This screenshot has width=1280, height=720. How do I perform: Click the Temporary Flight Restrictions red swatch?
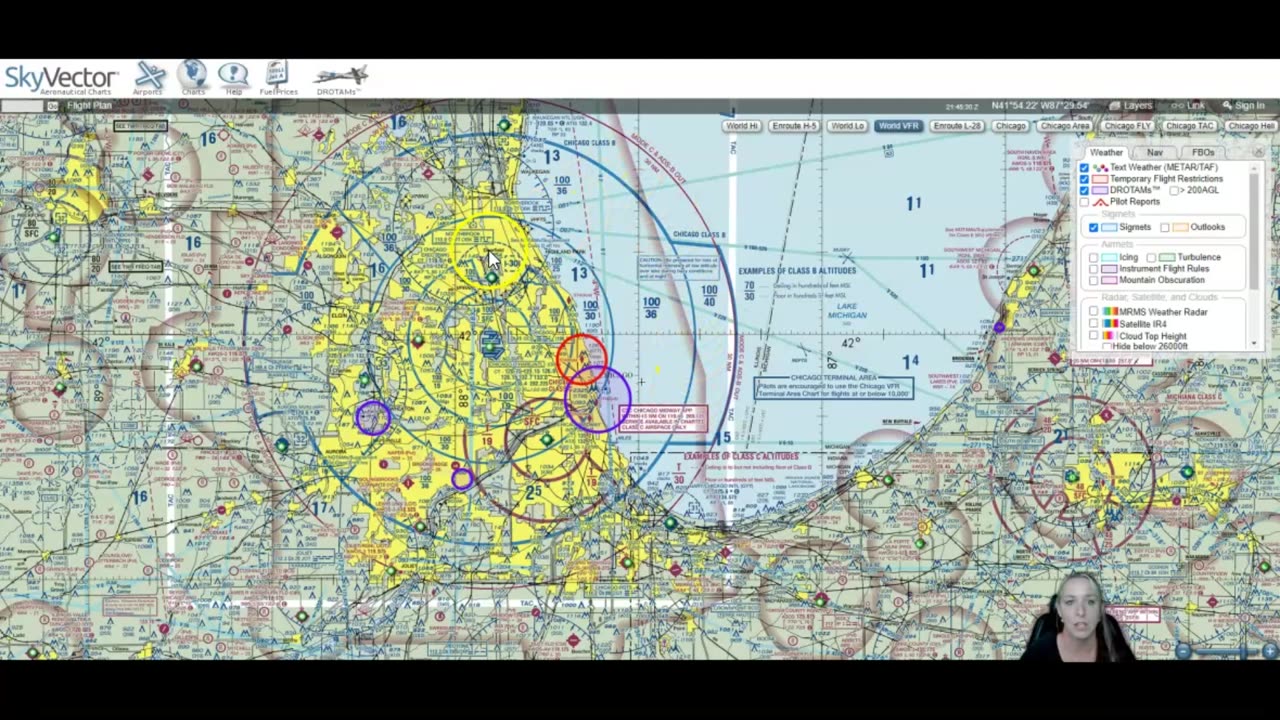[1101, 179]
